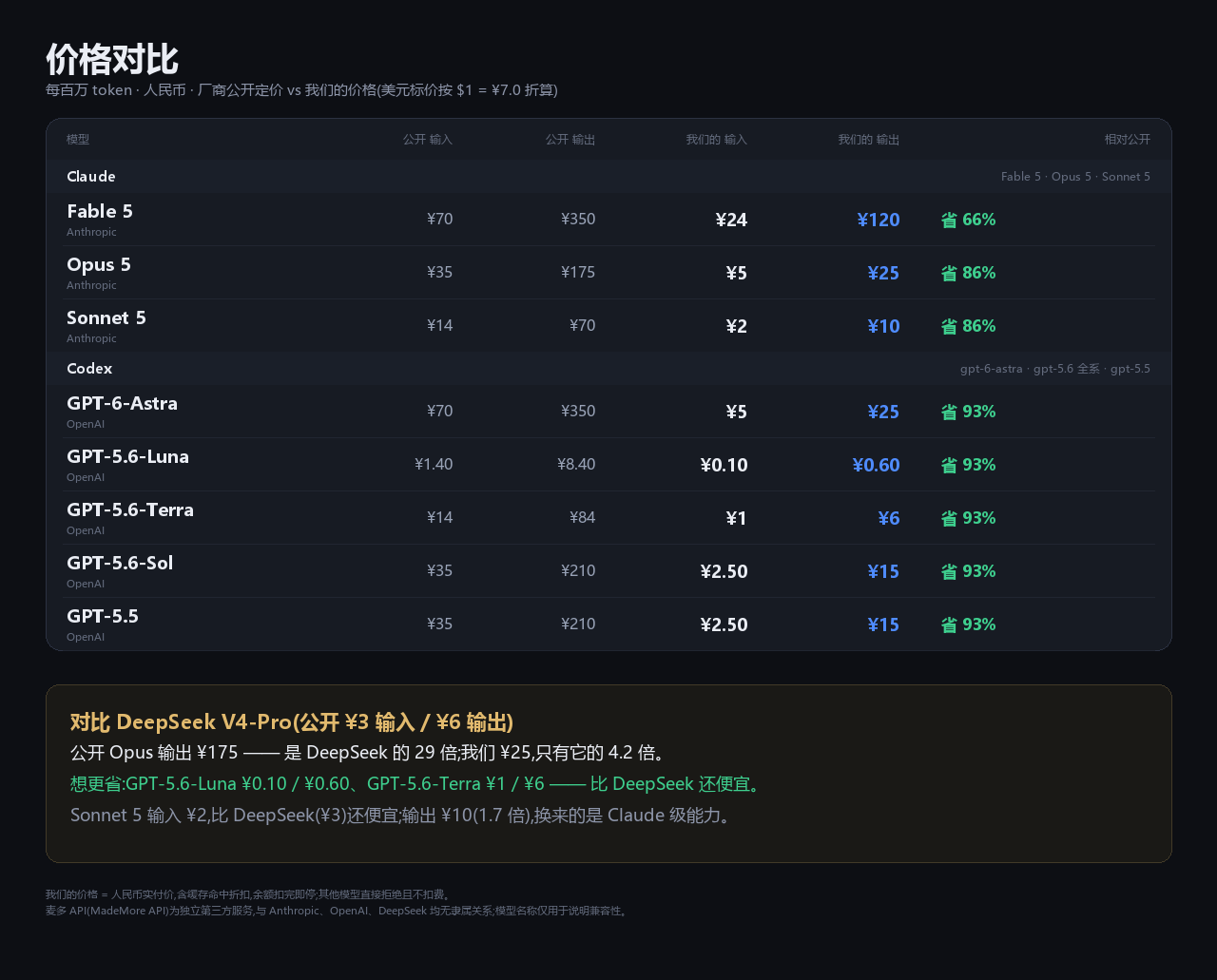Select the ¥120 output price for Fable 5
Image resolution: width=1217 pixels, height=980 pixels.
pos(879,221)
